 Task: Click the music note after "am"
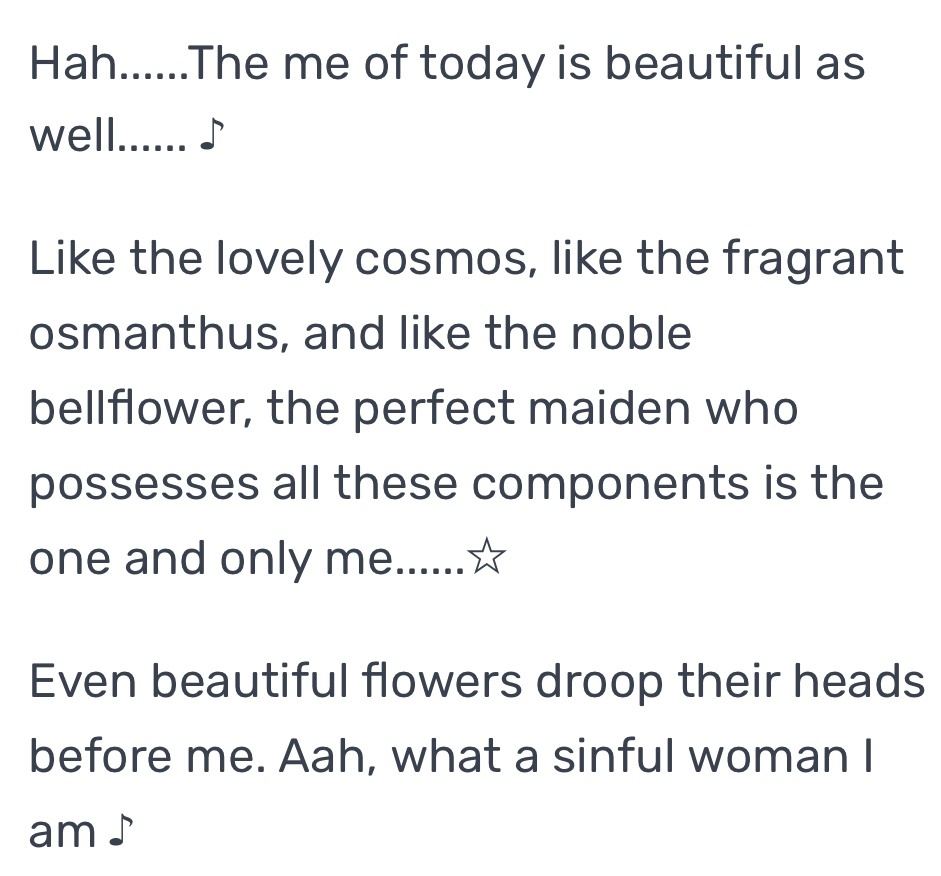point(120,830)
